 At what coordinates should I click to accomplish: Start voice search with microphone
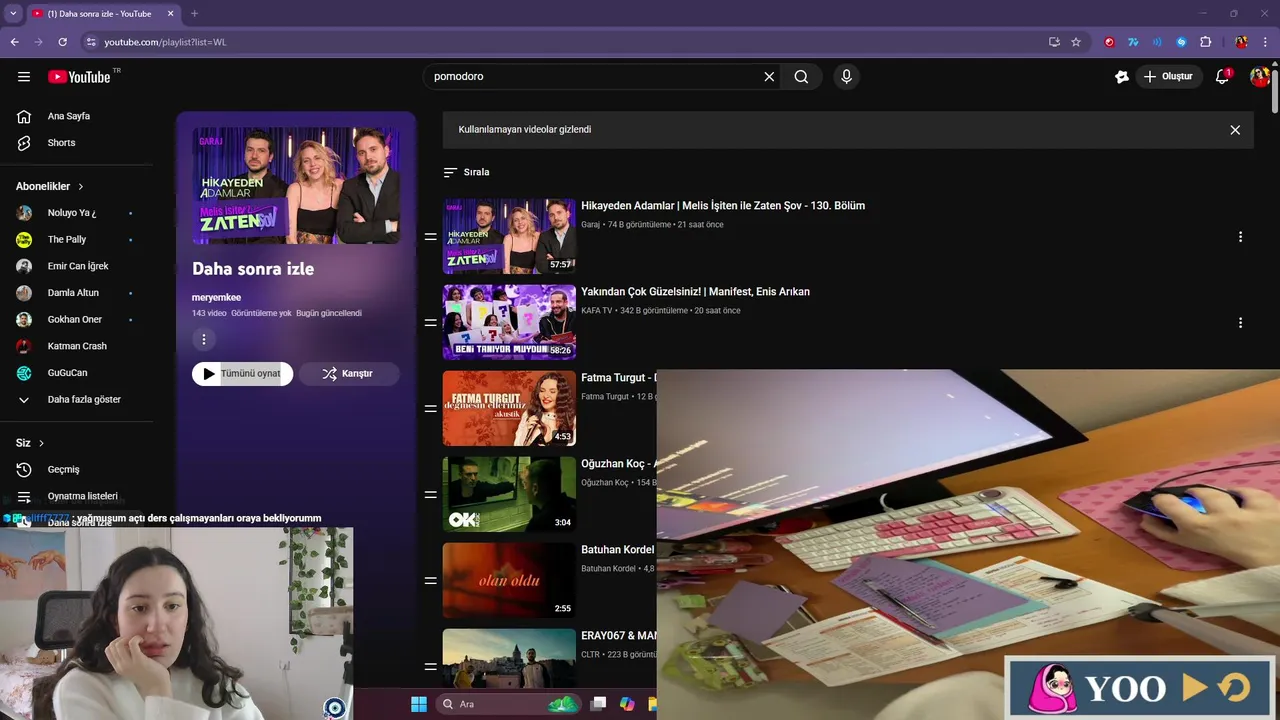click(846, 77)
